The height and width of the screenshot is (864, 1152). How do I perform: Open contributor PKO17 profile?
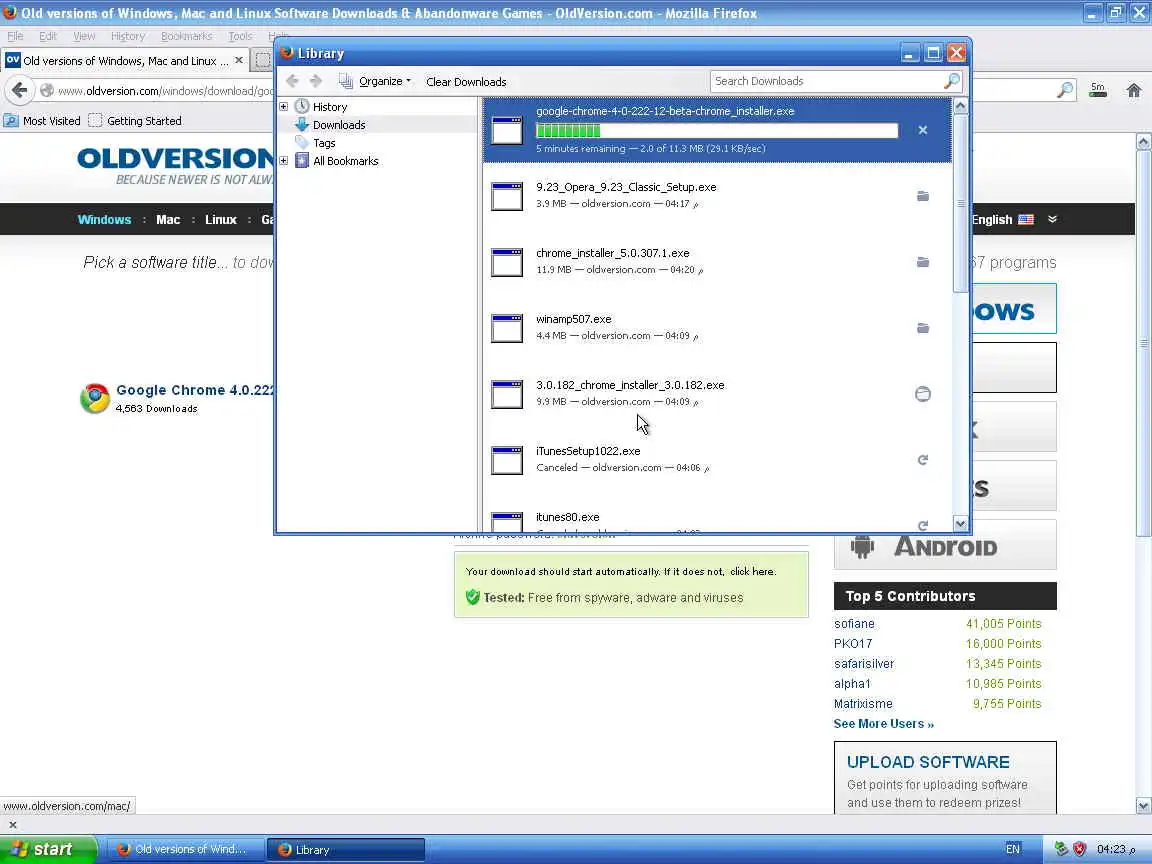pos(852,644)
